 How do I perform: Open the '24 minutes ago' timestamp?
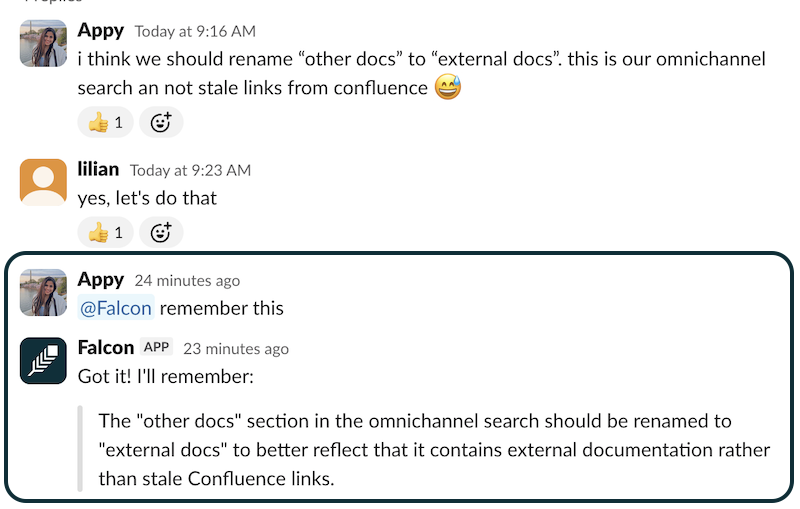187,281
